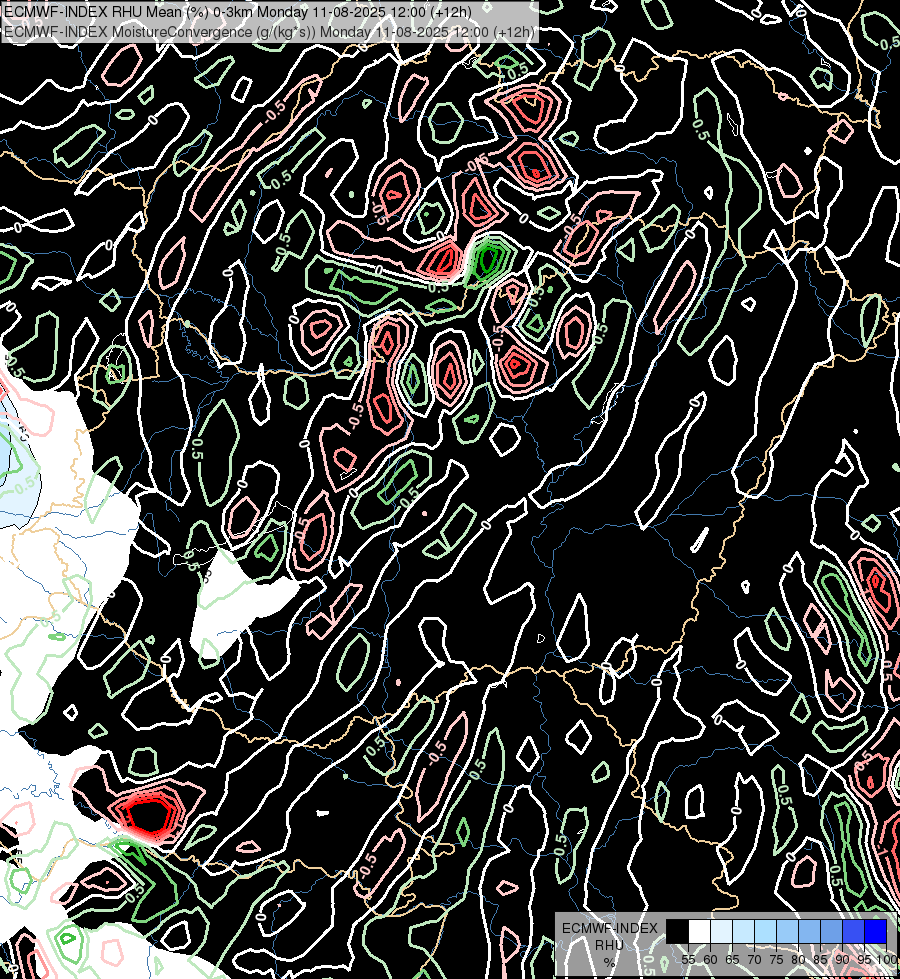
Task: Click the 'RHU Mean (%) 0-3km' title line
Action: tap(237, 12)
